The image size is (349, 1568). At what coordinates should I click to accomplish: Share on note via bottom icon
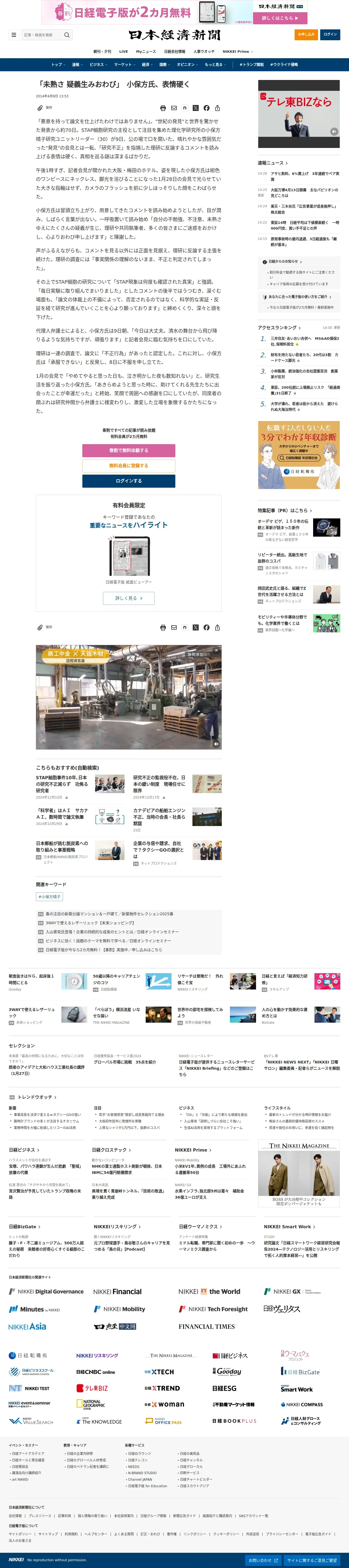185,627
